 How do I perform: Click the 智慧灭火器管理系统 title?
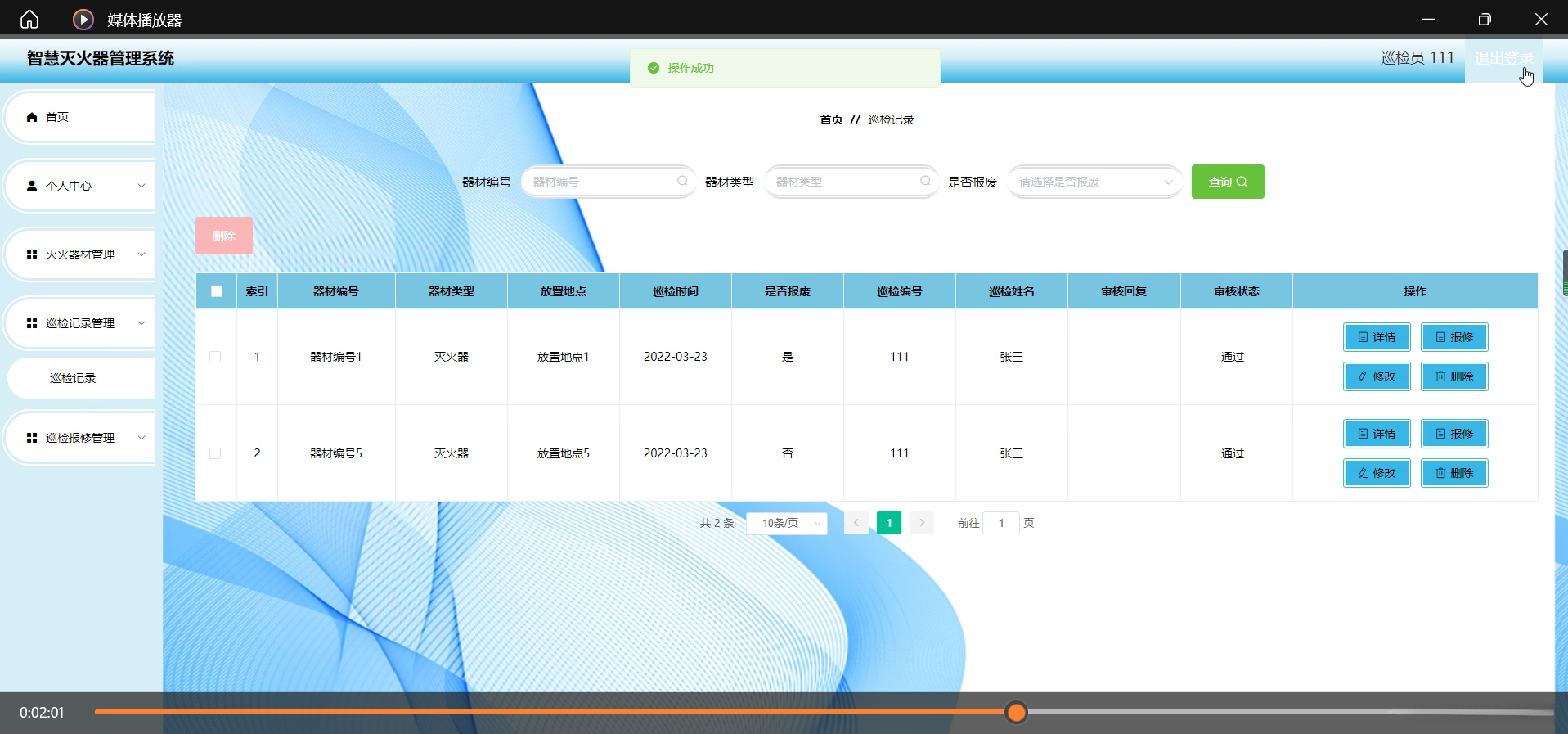coord(101,58)
